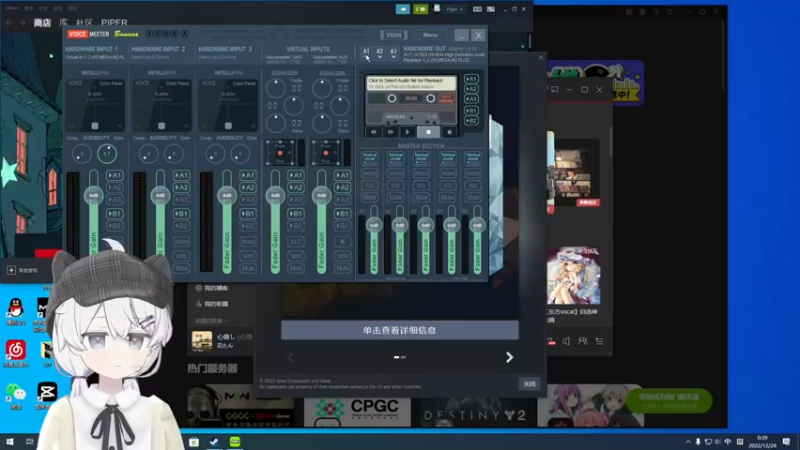This screenshot has height=450, width=800.
Task: Click speaker icon in right chat window
Action: tap(566, 341)
